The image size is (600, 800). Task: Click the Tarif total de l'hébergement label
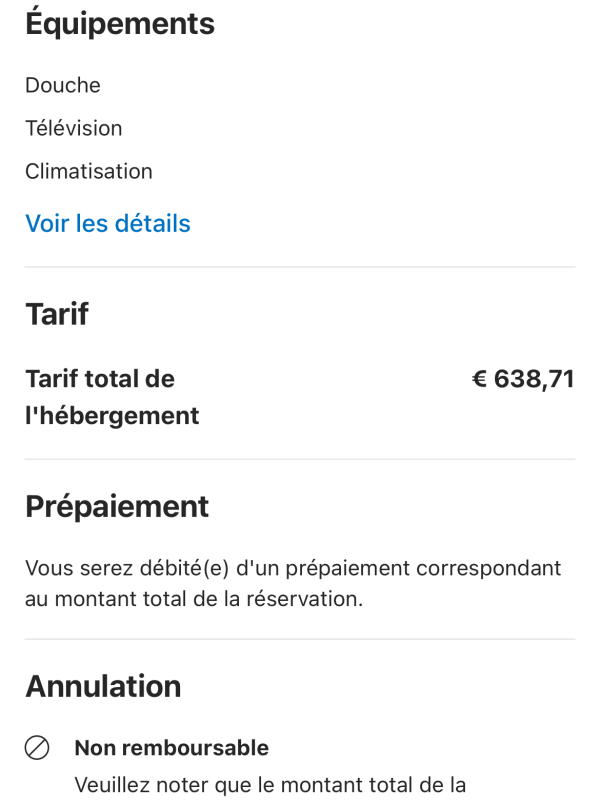(112, 397)
